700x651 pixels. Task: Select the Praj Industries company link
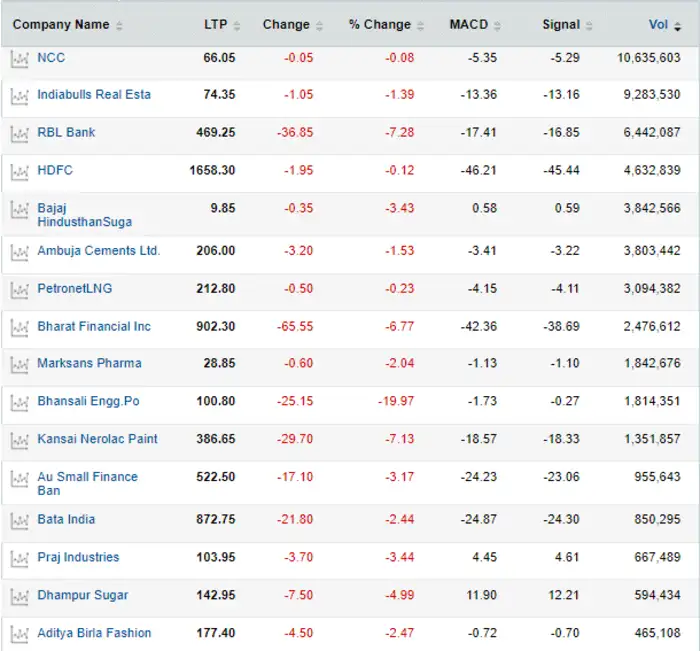point(78,557)
